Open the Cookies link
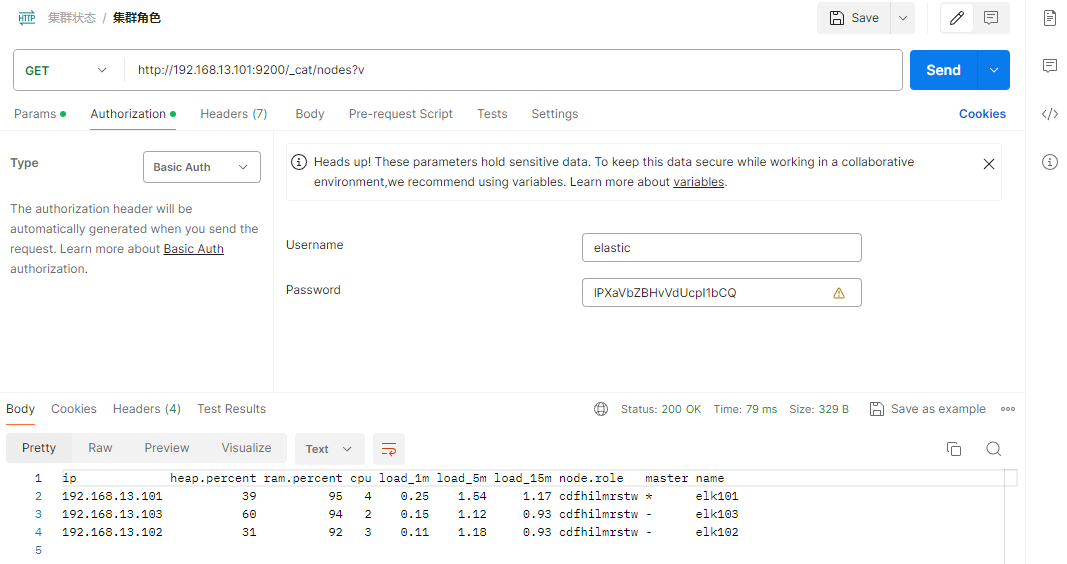 (981, 114)
